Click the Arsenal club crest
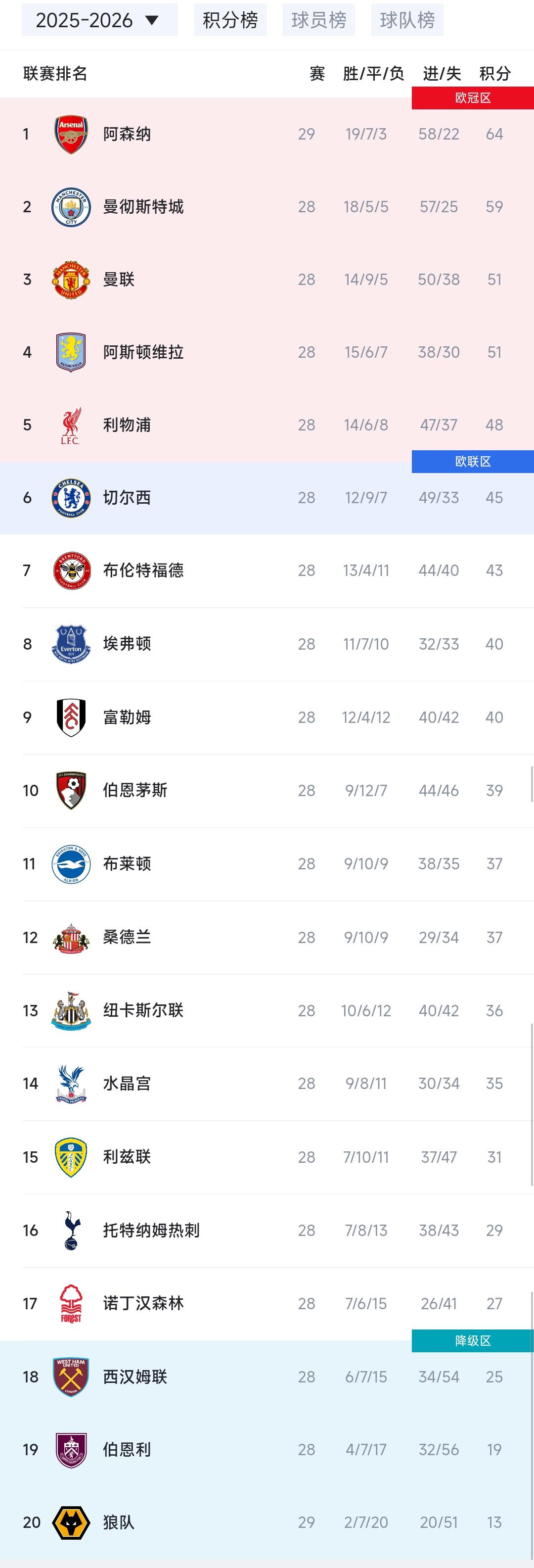The height and width of the screenshot is (1568, 534). click(71, 134)
